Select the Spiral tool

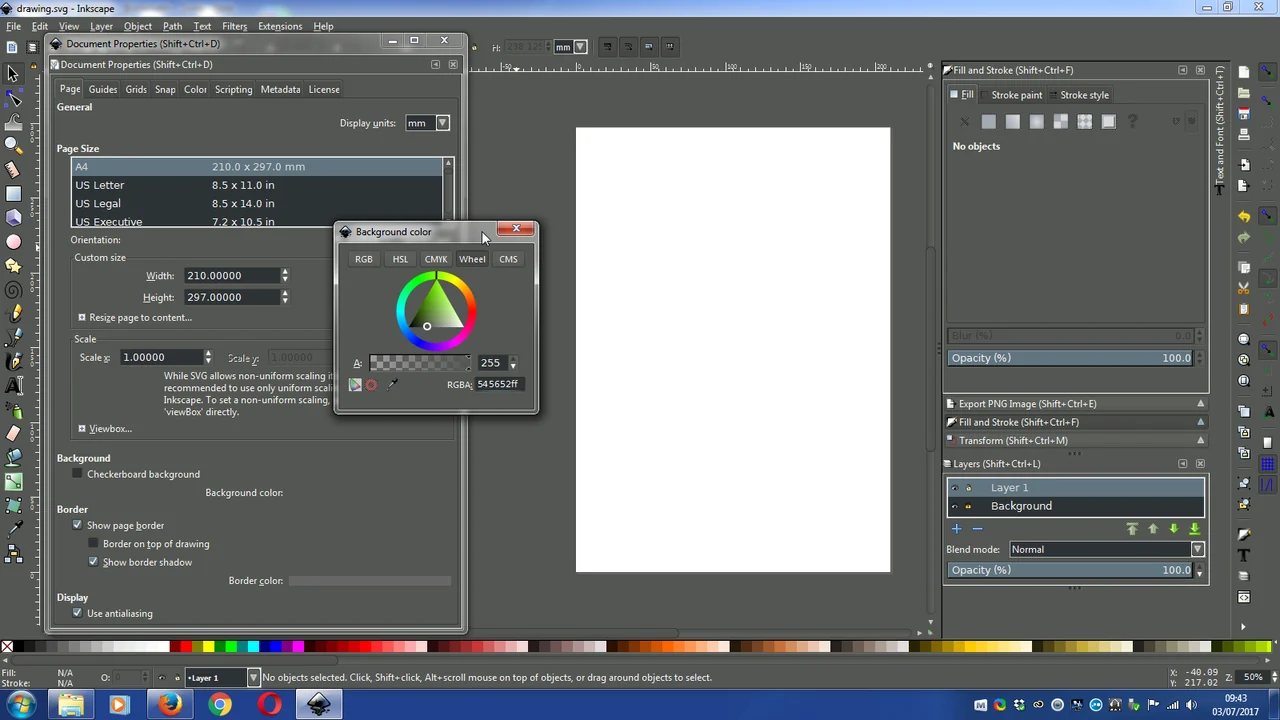coord(13,290)
